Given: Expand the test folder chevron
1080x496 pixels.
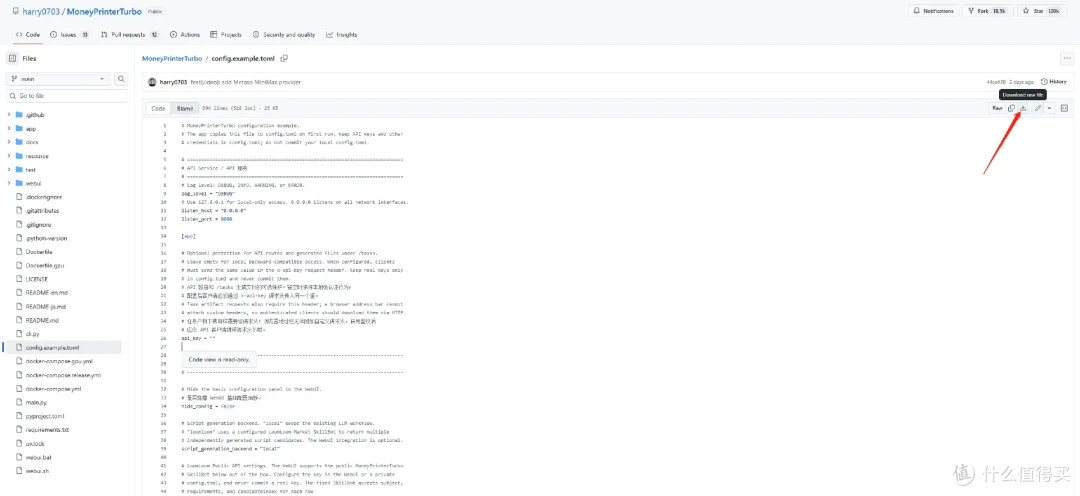Looking at the screenshot, I should point(10,169).
